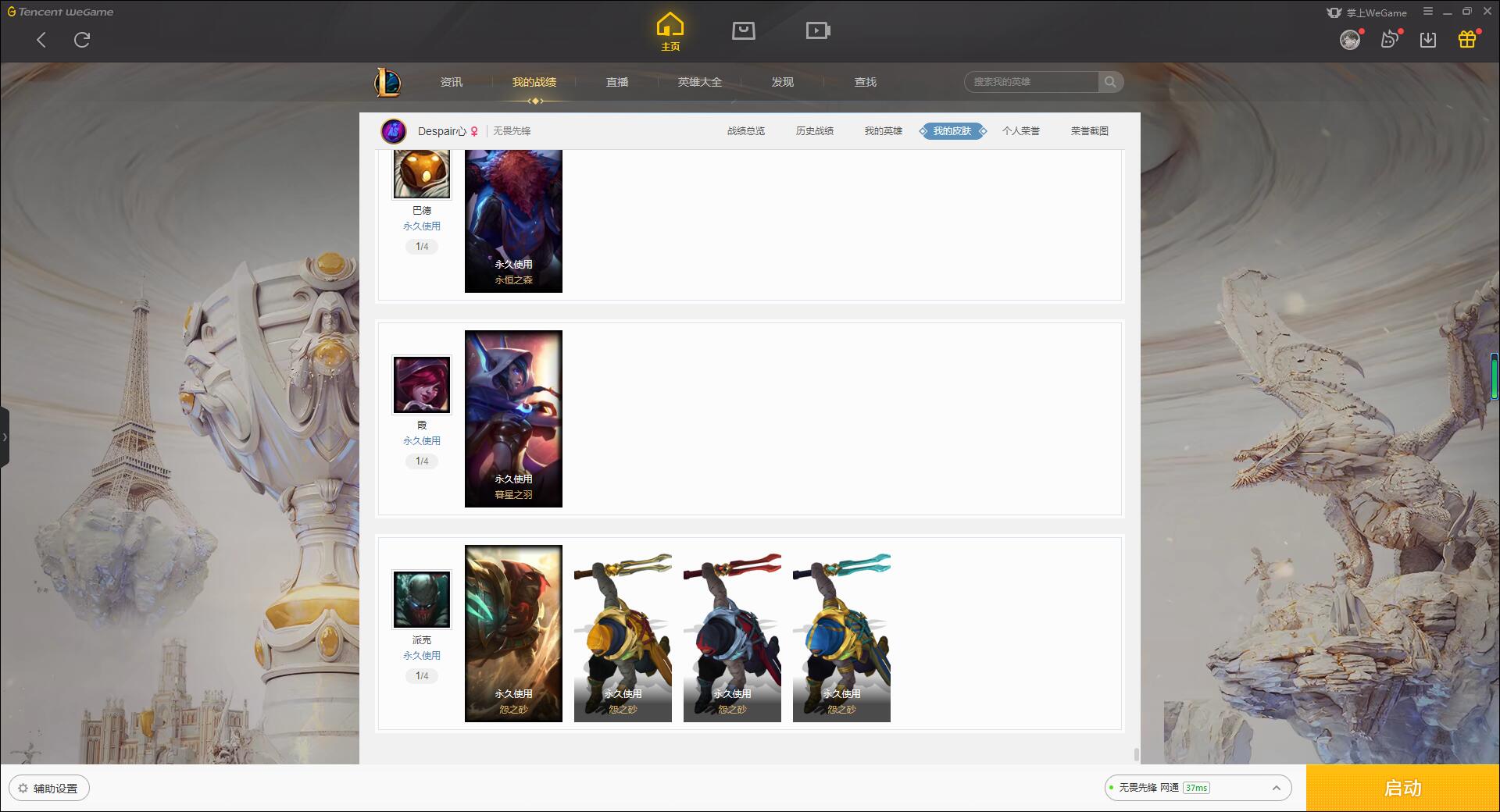Open the 荣誉截图 sub-tab
Image resolution: width=1500 pixels, height=812 pixels.
[x=1090, y=131]
